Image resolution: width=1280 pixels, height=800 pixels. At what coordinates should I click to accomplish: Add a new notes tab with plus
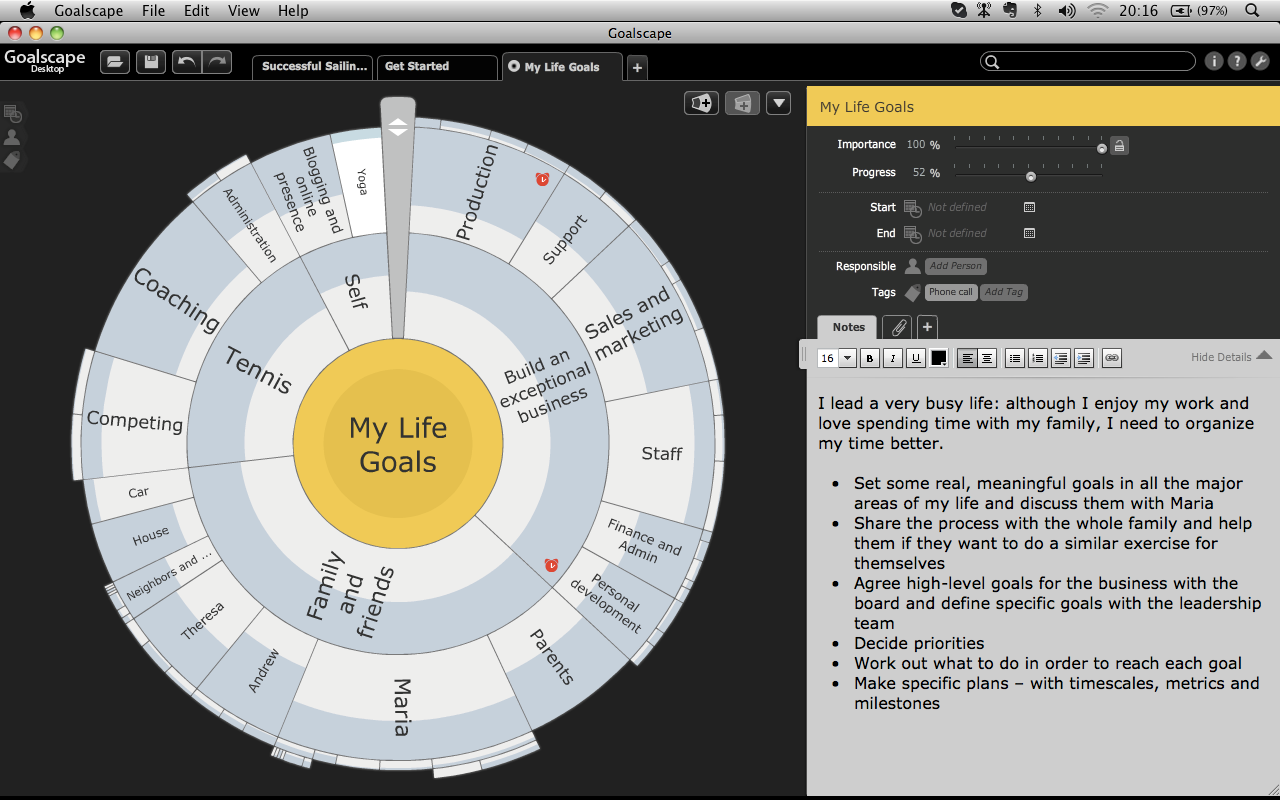tap(927, 327)
